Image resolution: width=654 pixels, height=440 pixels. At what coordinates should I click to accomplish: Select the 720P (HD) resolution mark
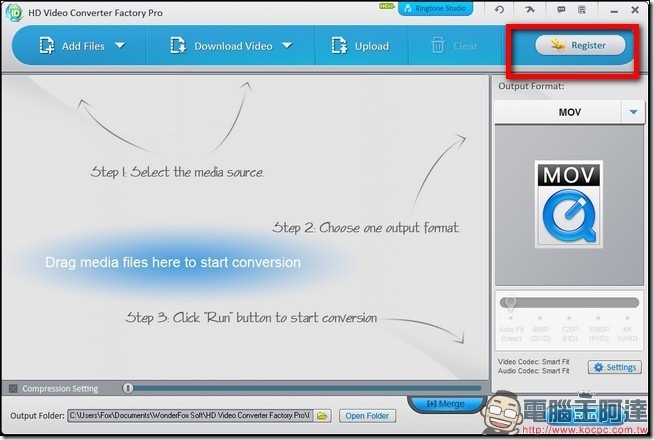click(x=569, y=329)
